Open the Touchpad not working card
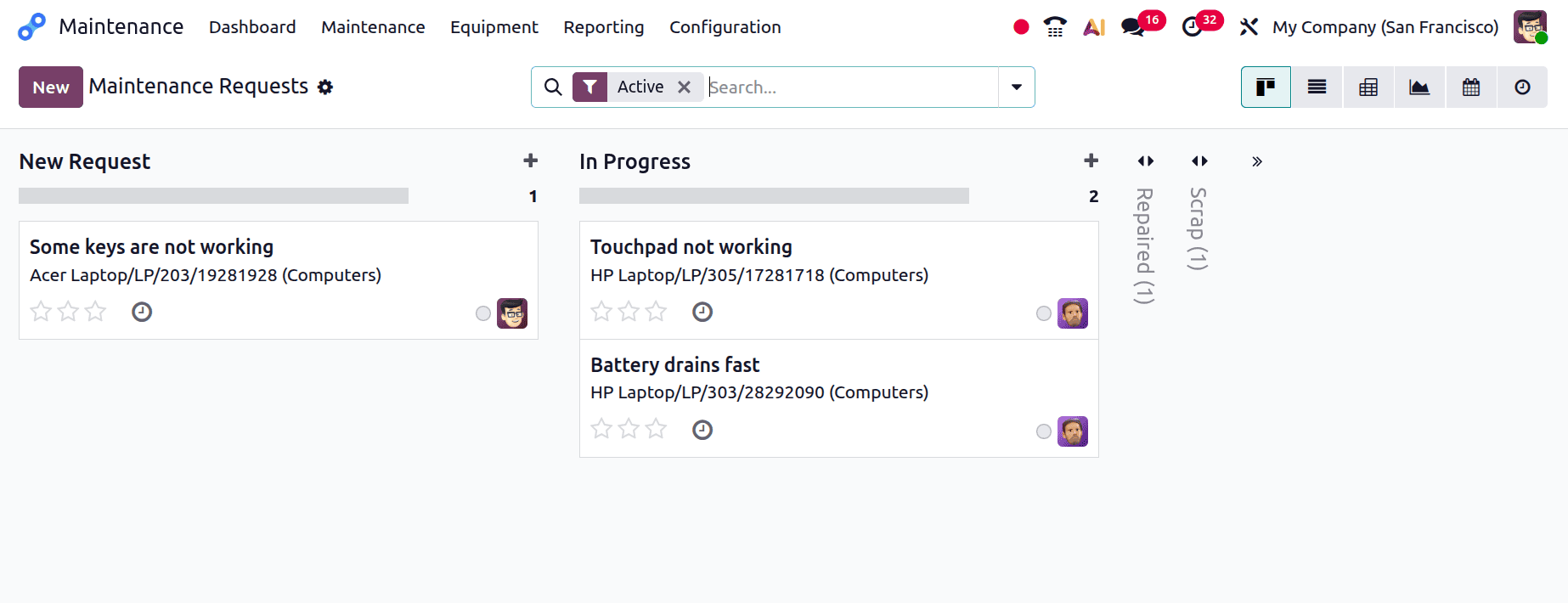Image resolution: width=1568 pixels, height=603 pixels. tap(839, 280)
